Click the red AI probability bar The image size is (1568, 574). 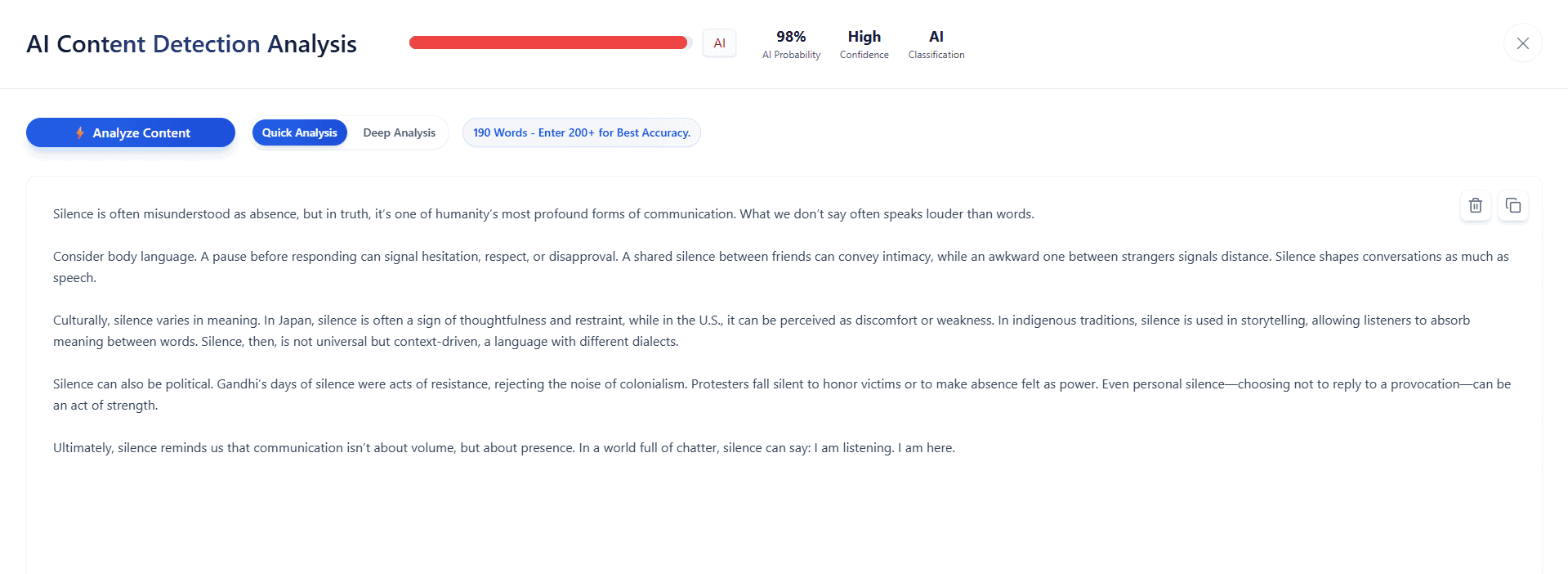[x=550, y=43]
